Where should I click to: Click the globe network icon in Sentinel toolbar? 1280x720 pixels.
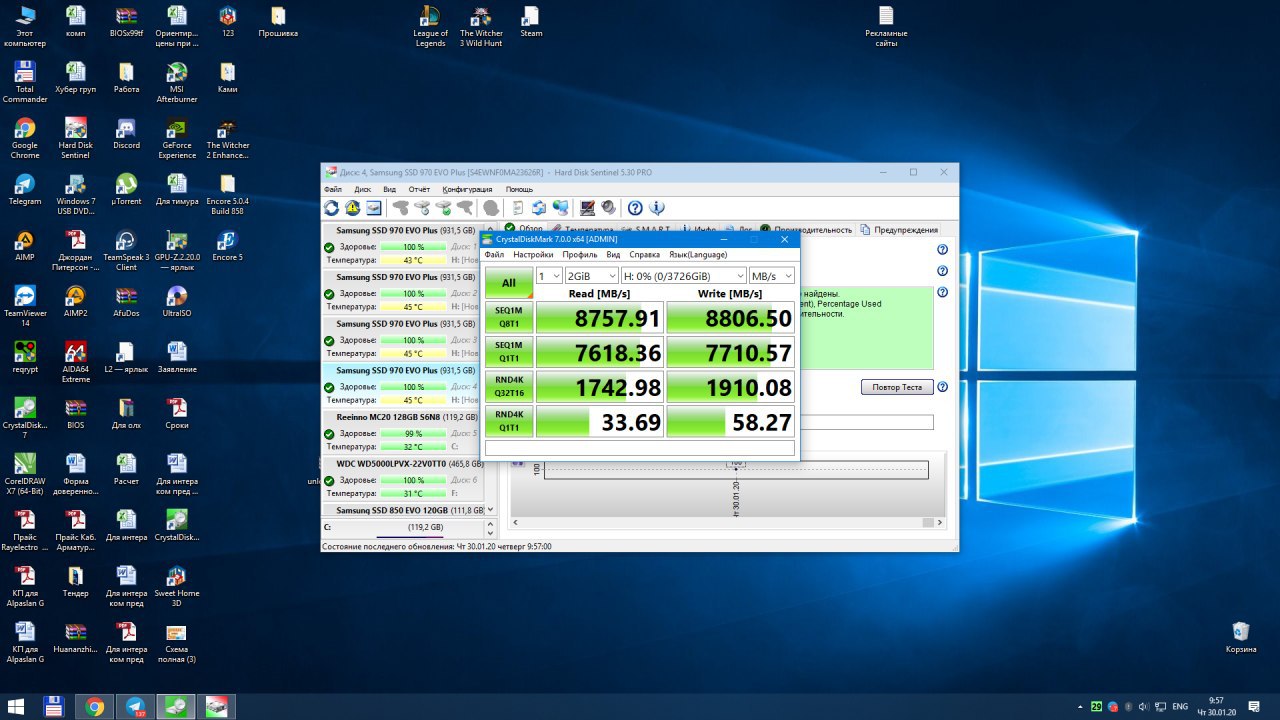click(560, 208)
